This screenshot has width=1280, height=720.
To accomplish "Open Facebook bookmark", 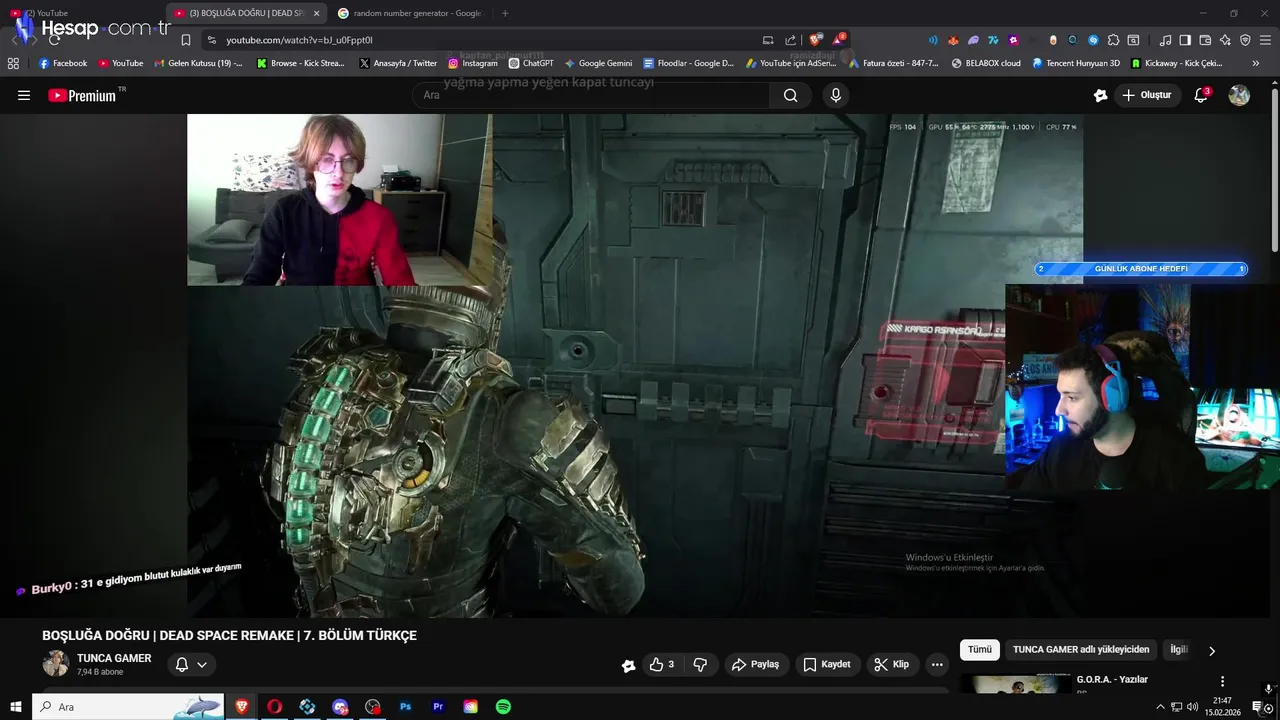I will point(63,63).
